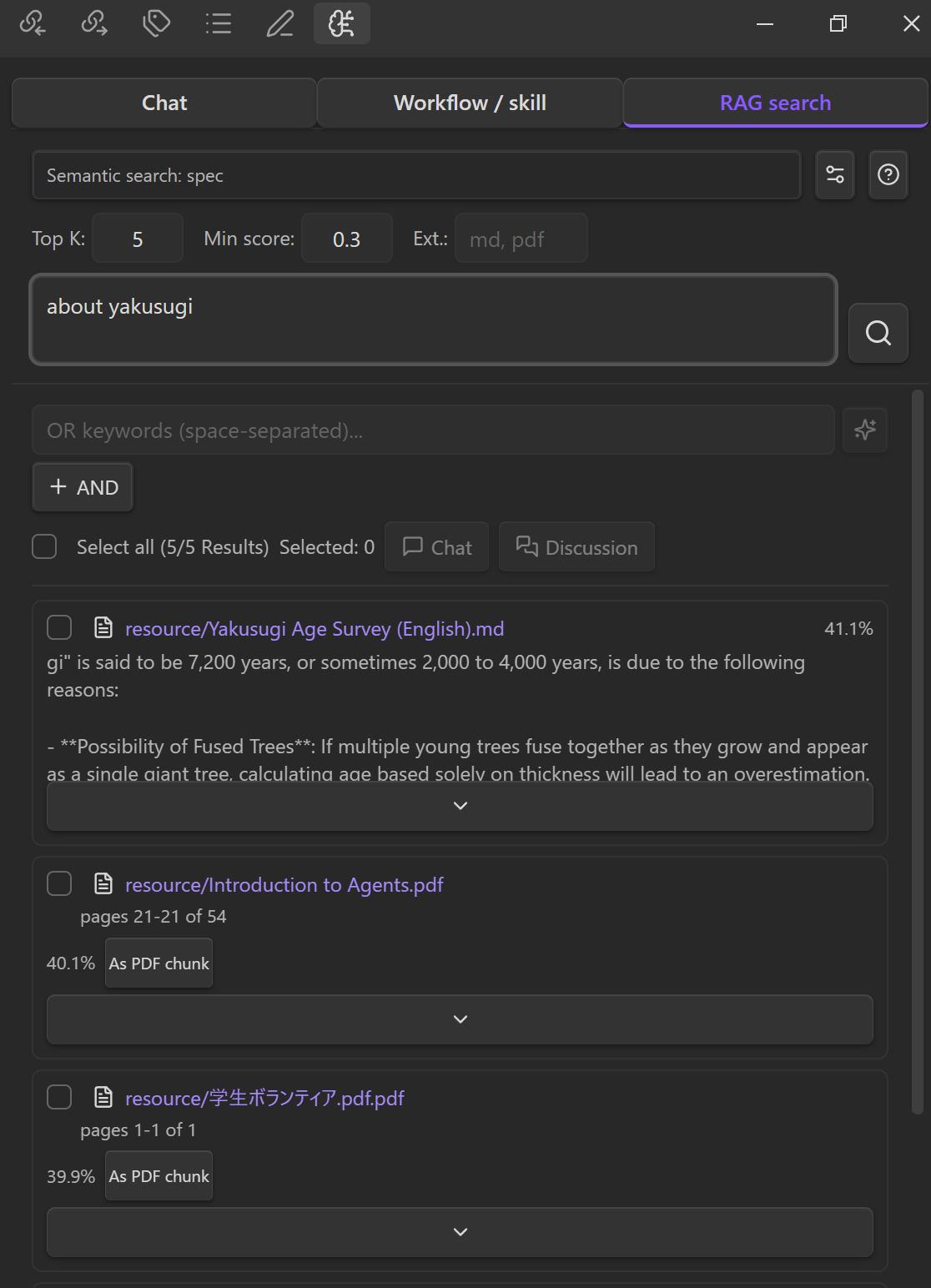Viewport: 931px width, 1288px height.
Task: Open RAG search settings sliders icon
Action: point(835,174)
